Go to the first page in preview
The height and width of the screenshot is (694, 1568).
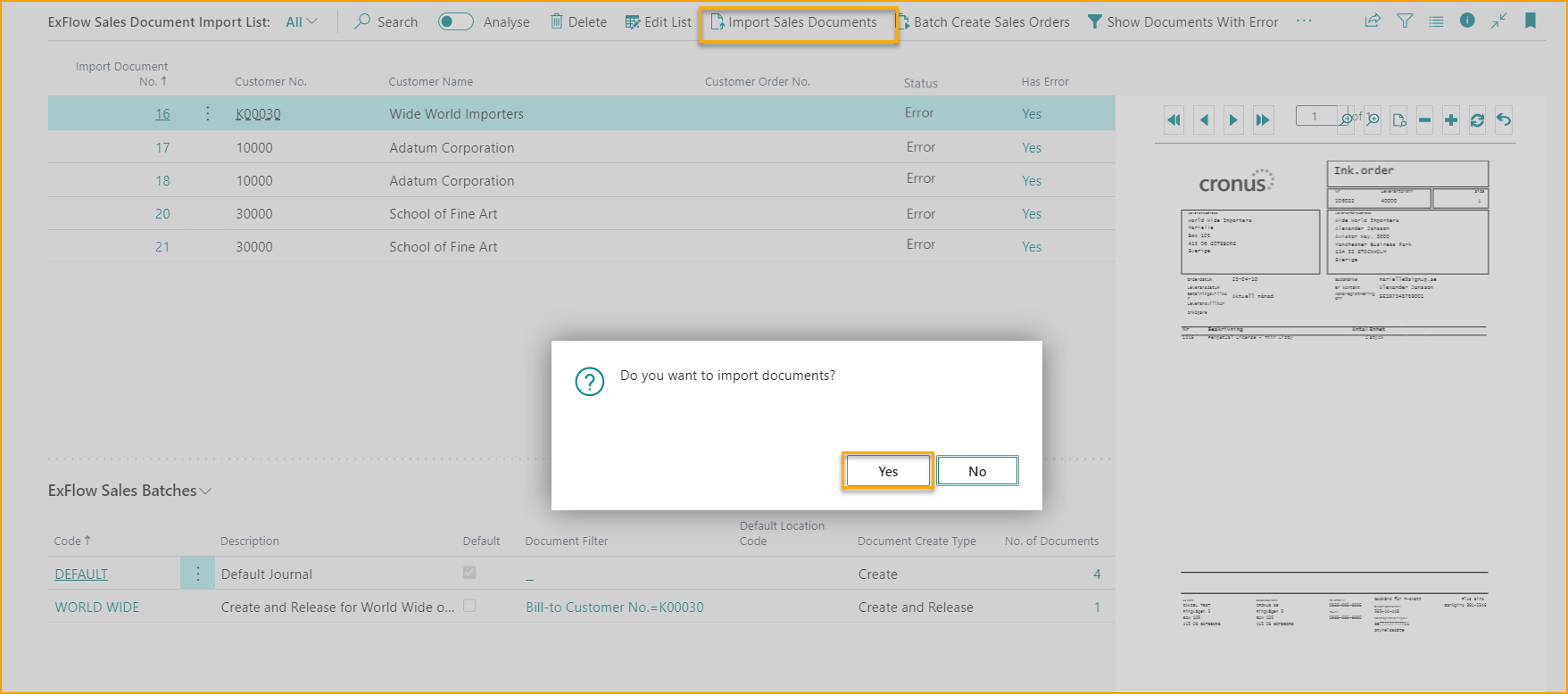coord(1174,120)
